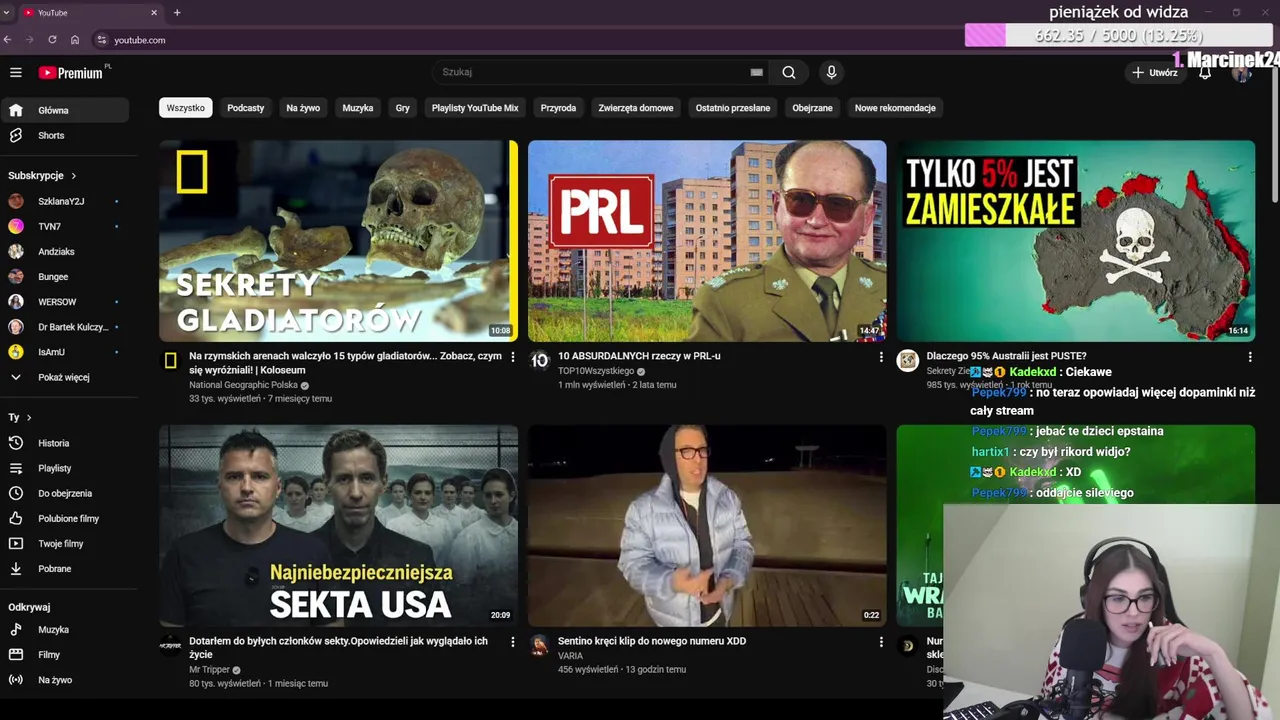Image resolution: width=1280 pixels, height=720 pixels.
Task: Open Shorts in sidebar
Action: [x=65, y=135]
